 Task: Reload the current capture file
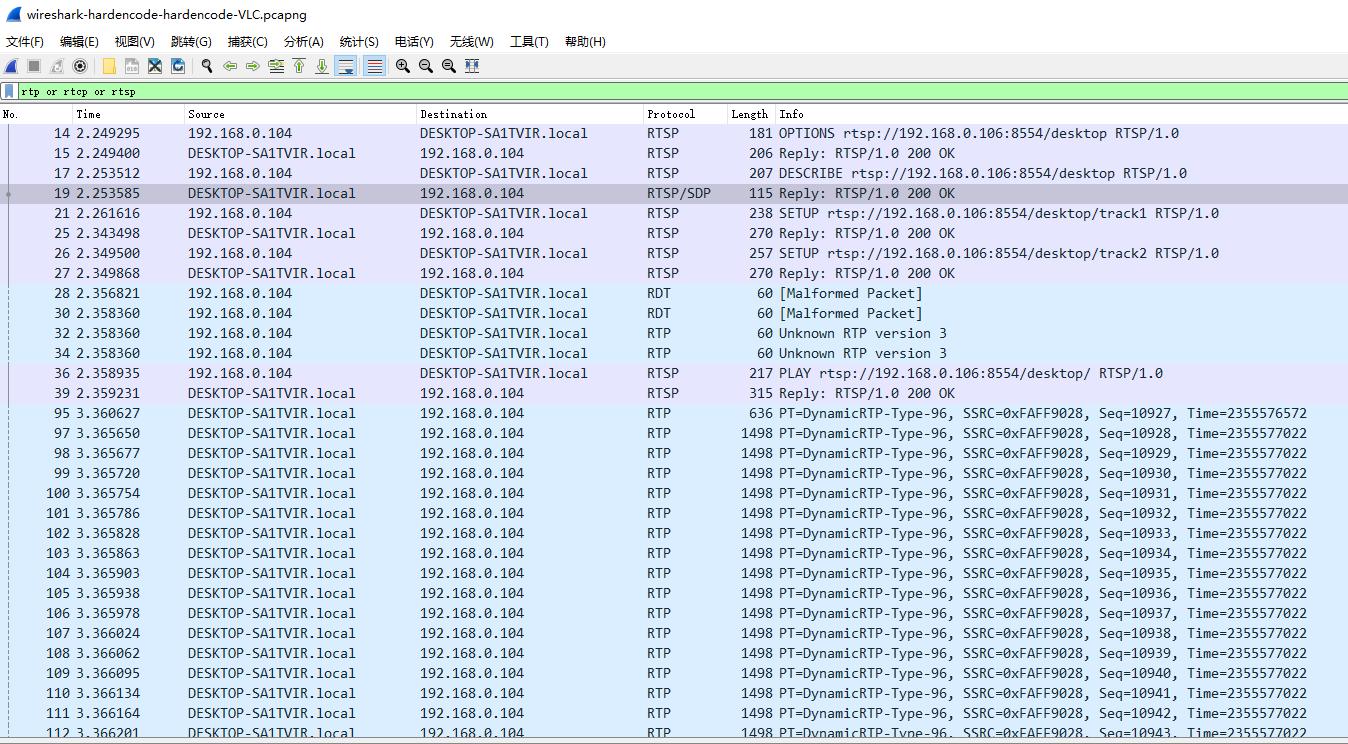177,66
